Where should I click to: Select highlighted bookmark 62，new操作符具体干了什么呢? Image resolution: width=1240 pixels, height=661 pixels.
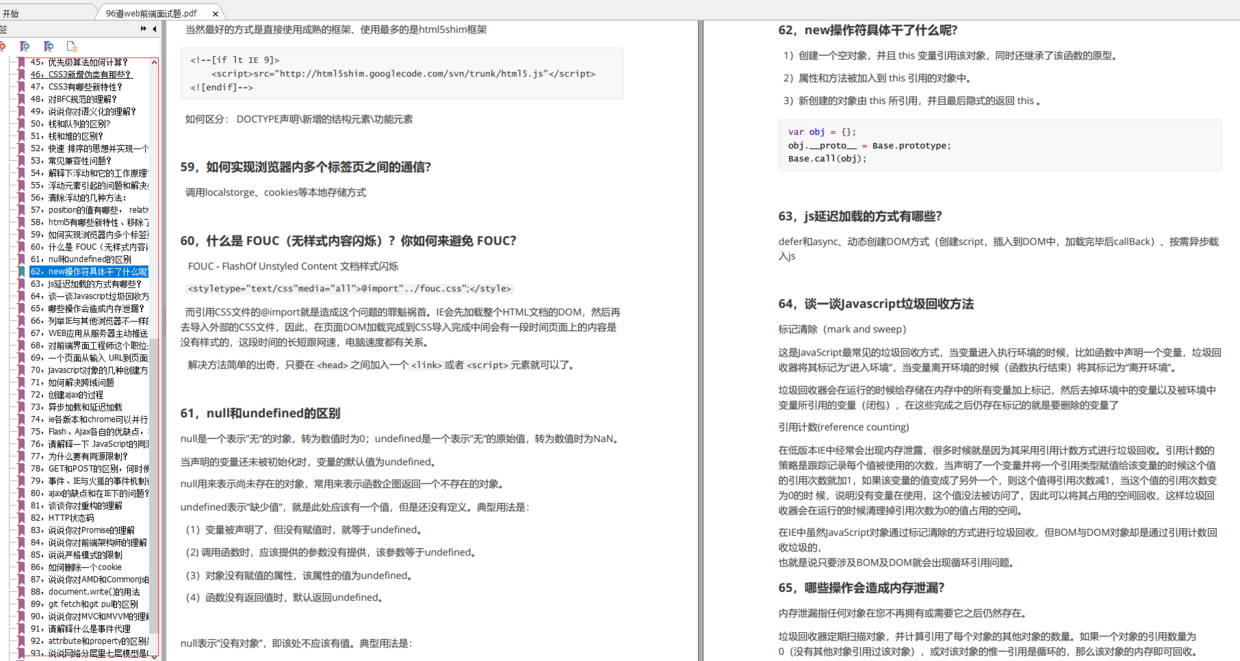(x=89, y=271)
